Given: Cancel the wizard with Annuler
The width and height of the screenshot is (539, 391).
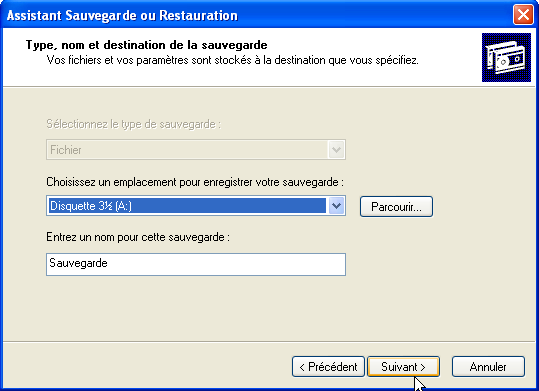Looking at the screenshot, I should [488, 367].
